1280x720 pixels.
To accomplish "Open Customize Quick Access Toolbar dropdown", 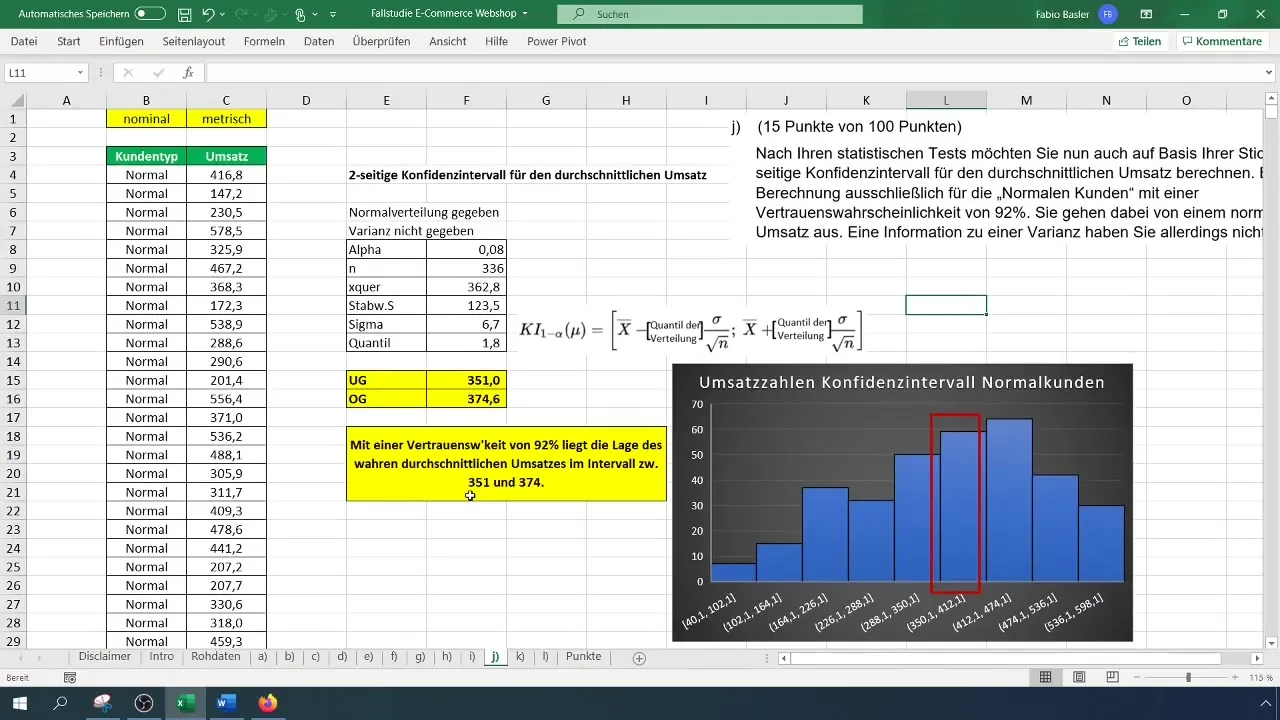I will [x=333, y=15].
